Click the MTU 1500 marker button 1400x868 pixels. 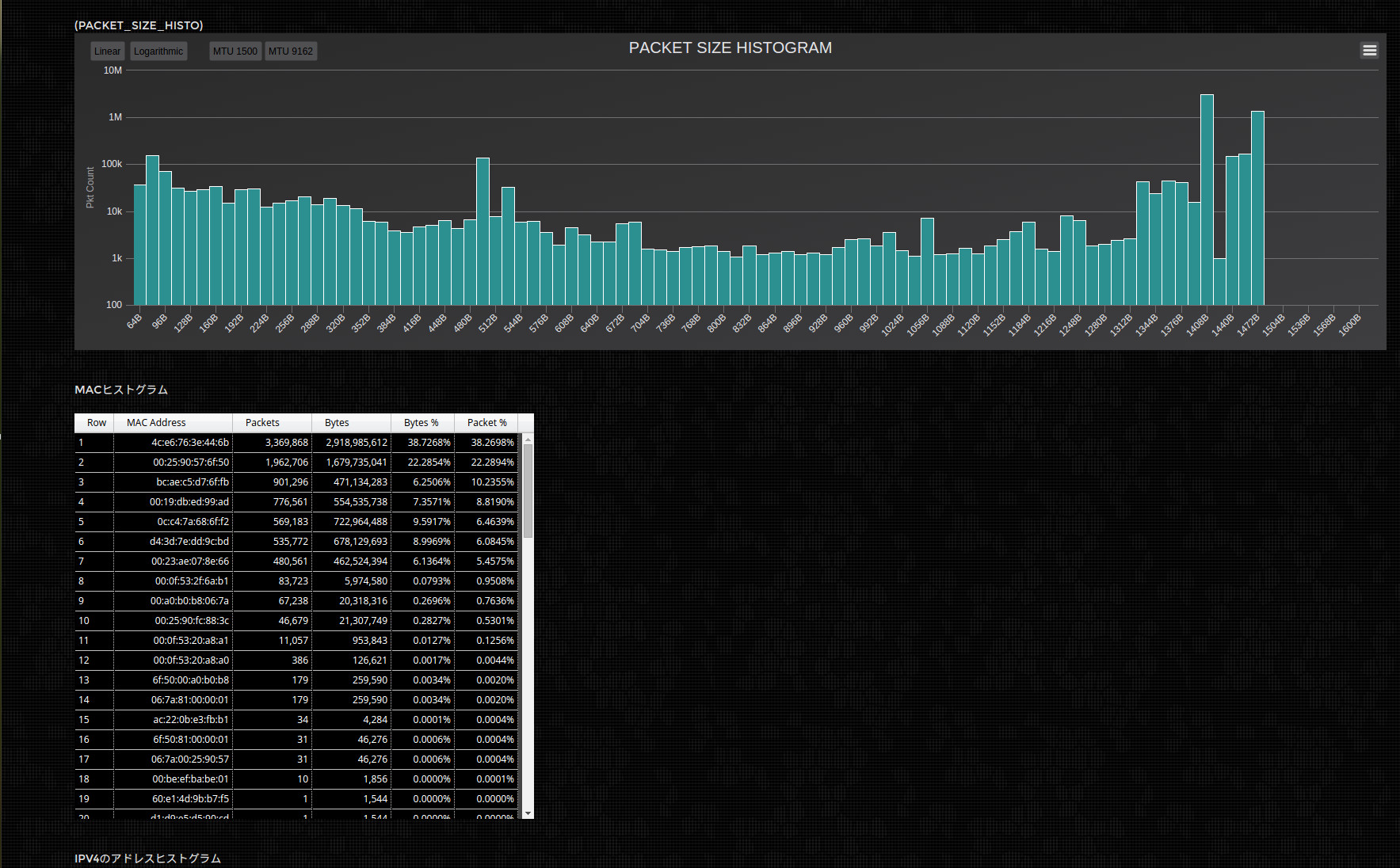(235, 51)
